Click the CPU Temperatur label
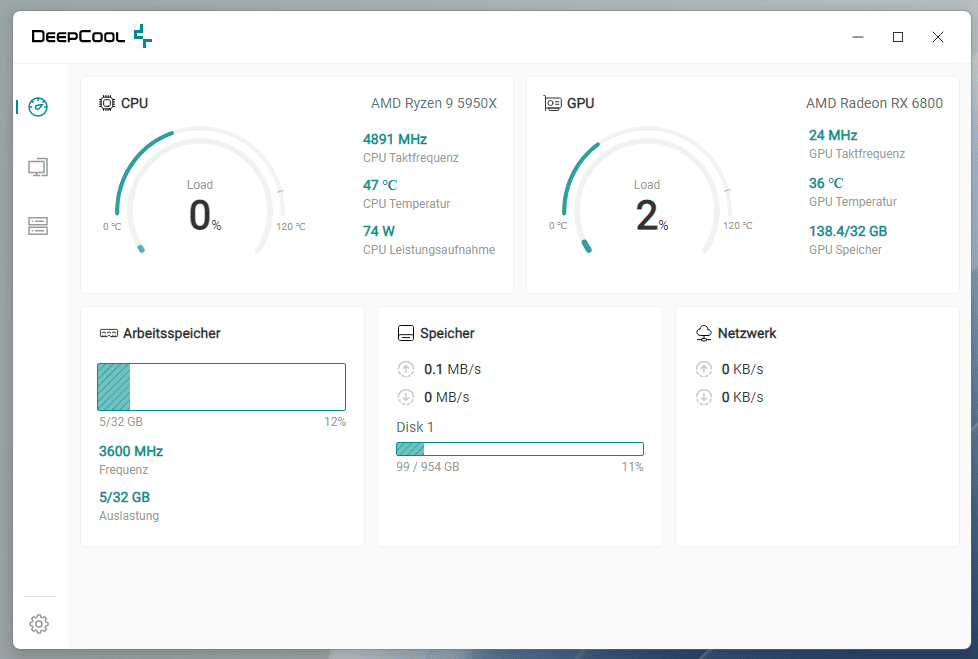 point(407,204)
